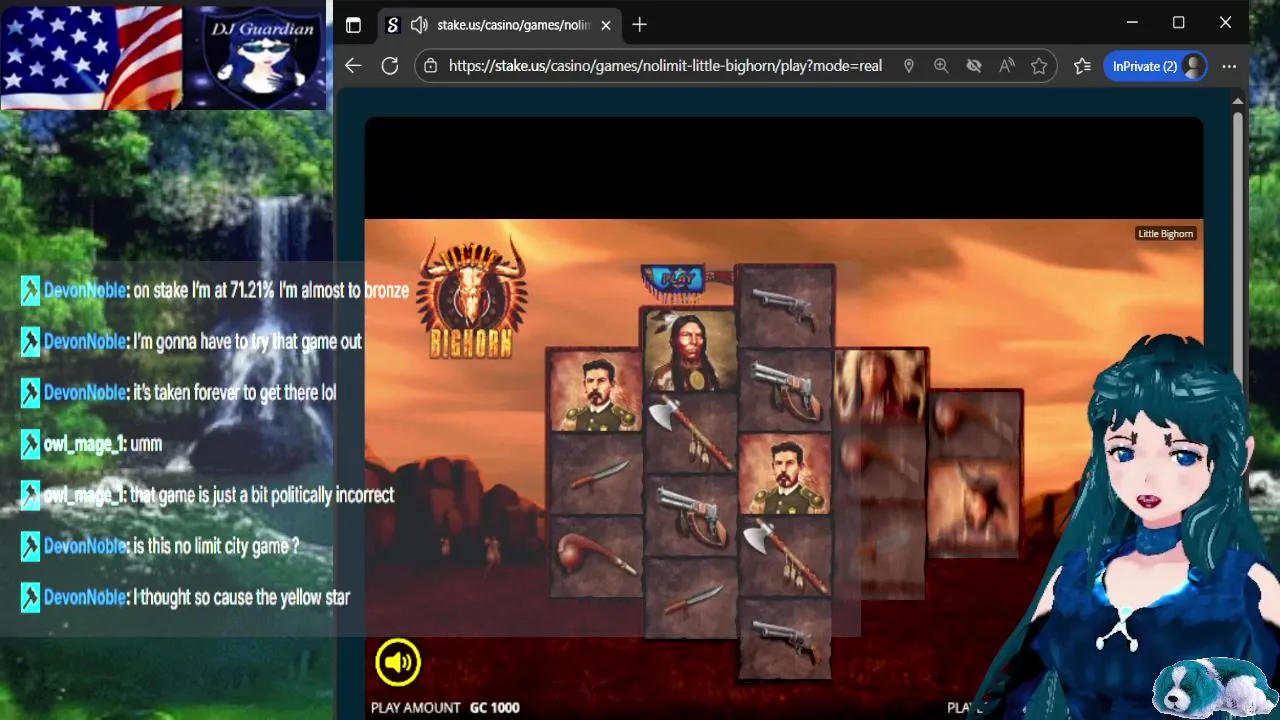Mute the tab with the speaker icon
1280x720 pixels.
pos(419,25)
